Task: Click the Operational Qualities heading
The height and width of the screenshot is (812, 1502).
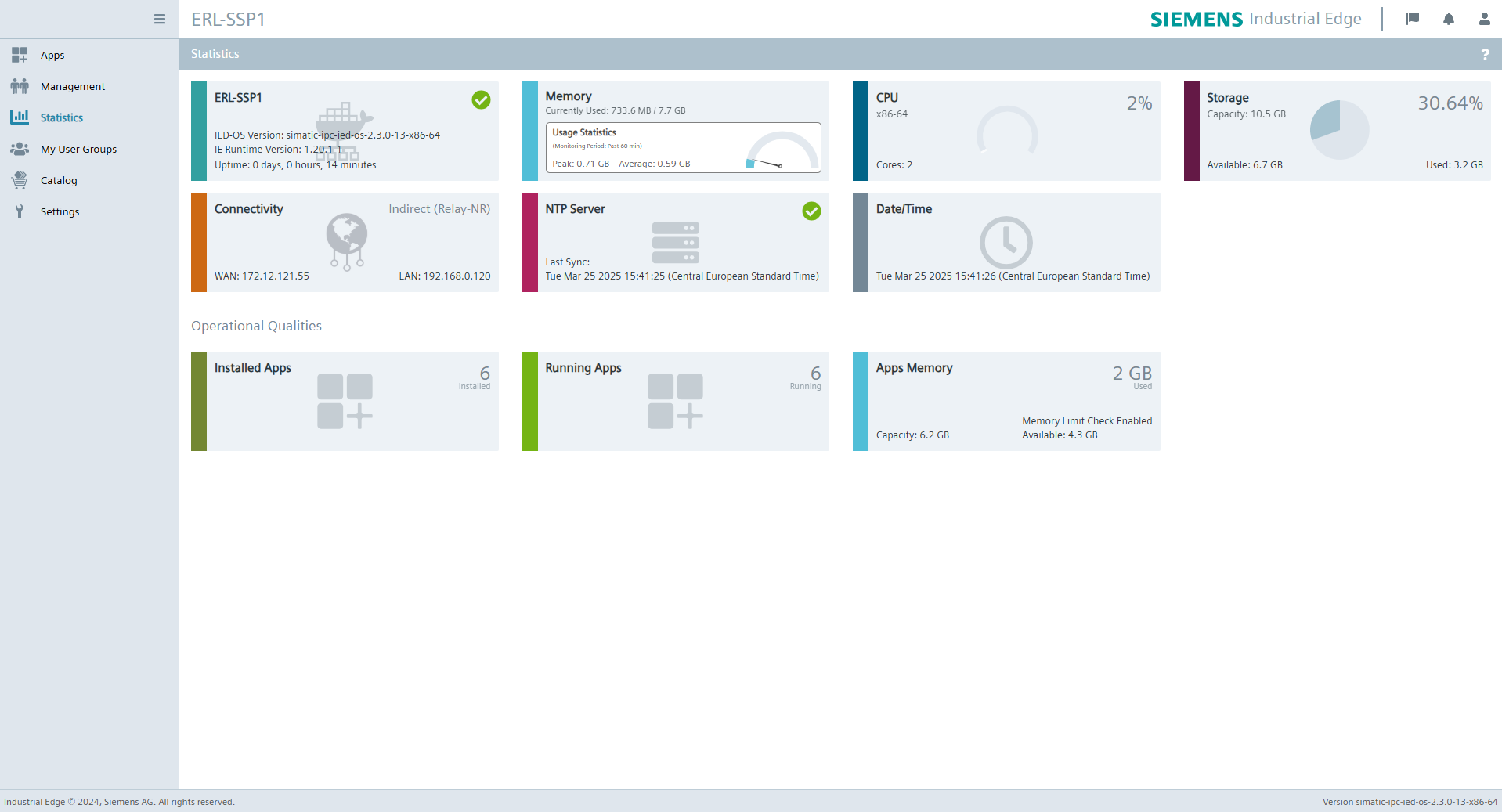Action: click(x=256, y=326)
